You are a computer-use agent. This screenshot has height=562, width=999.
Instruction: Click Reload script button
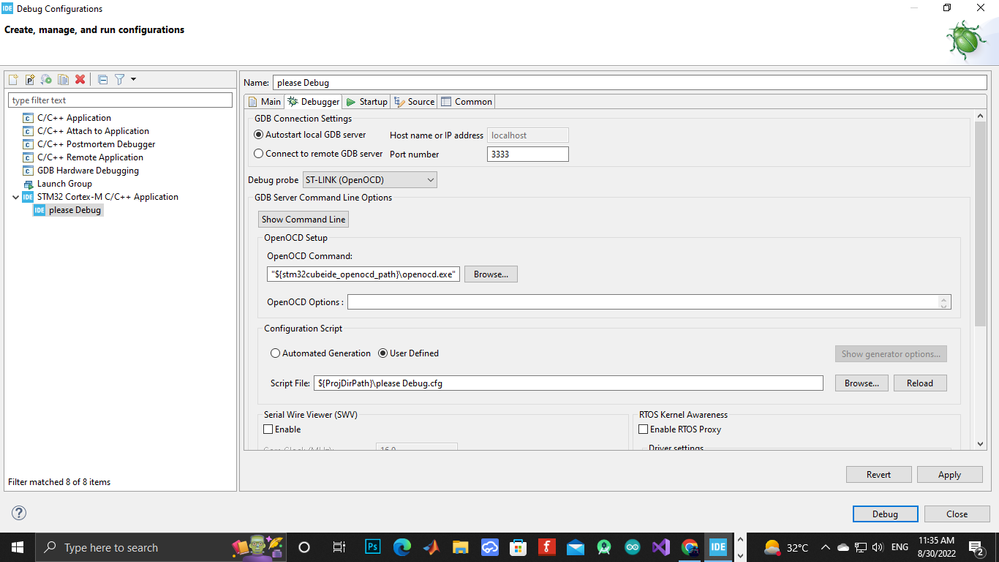coord(919,384)
